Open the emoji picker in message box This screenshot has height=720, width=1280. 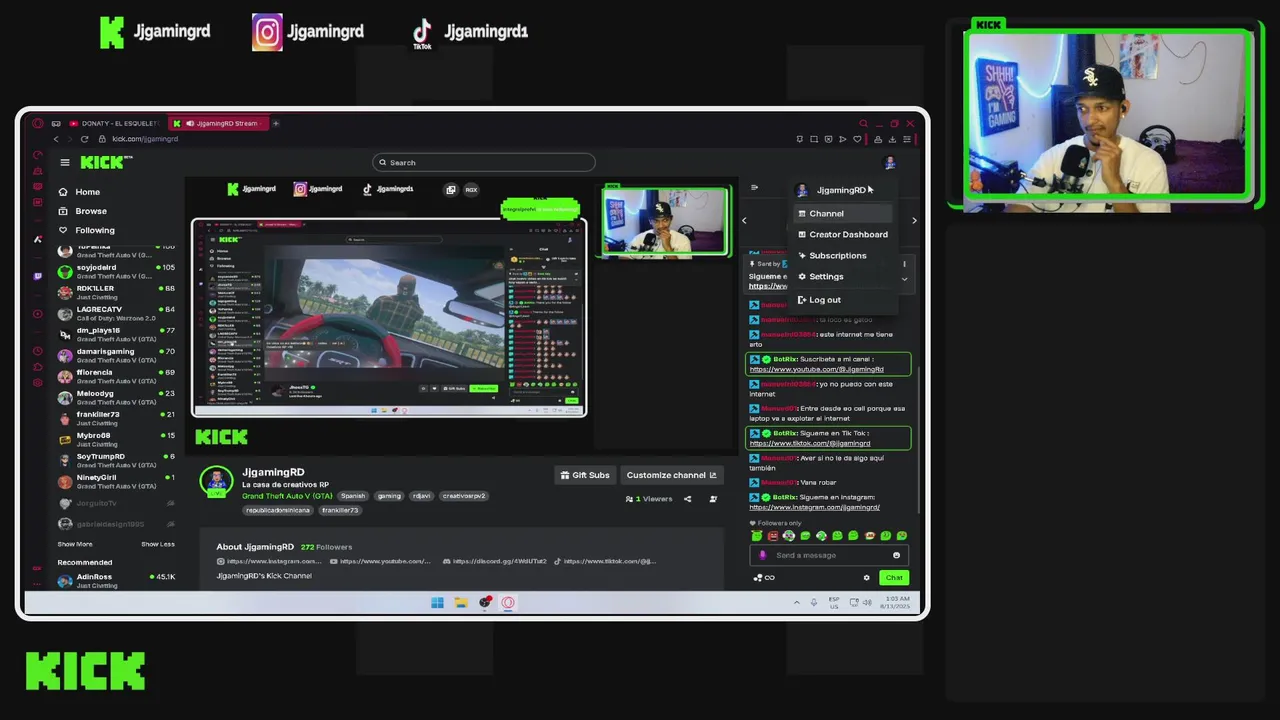point(896,555)
